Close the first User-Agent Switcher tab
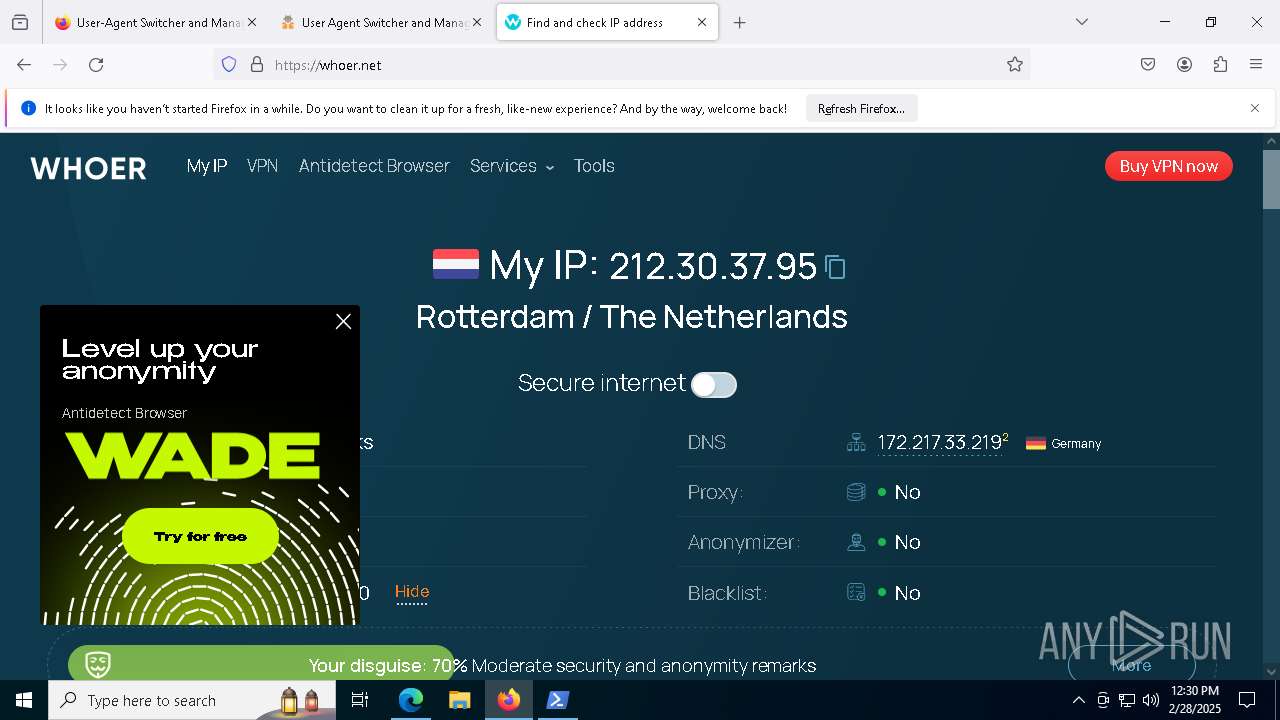Screen dimensions: 1280x720 tap(251, 22)
